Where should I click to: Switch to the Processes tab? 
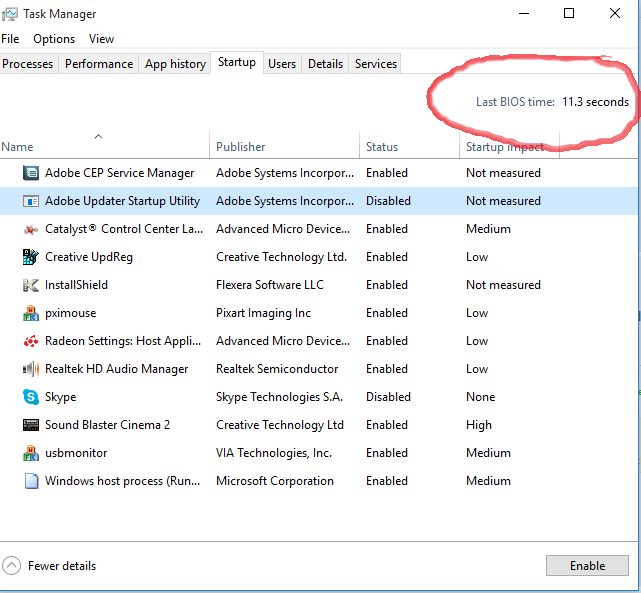27,64
